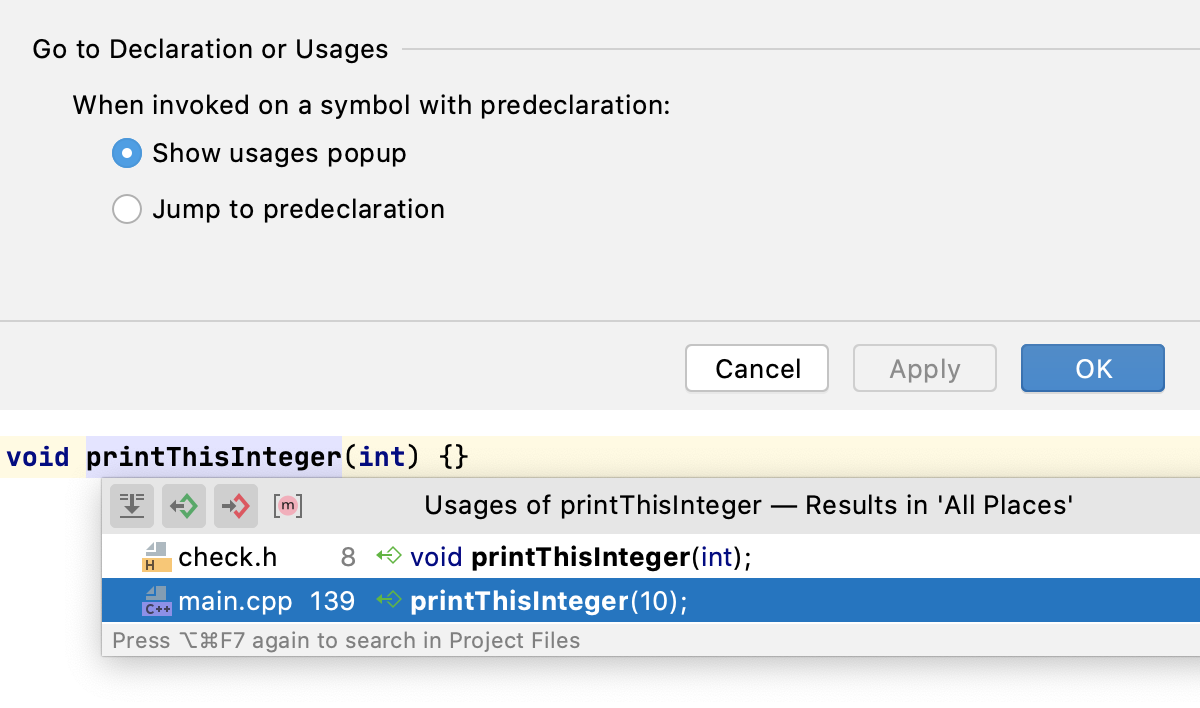Click the autoscroll-to-source toolbar icon
Image resolution: width=1200 pixels, height=708 pixels.
(x=132, y=506)
